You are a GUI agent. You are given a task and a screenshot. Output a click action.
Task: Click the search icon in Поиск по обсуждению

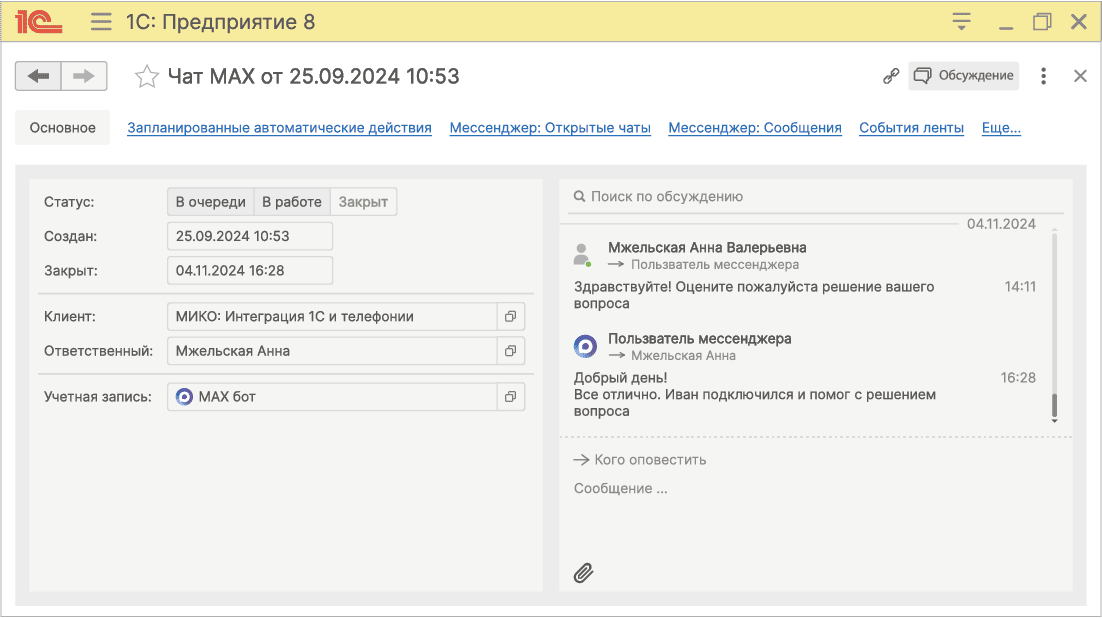579,196
